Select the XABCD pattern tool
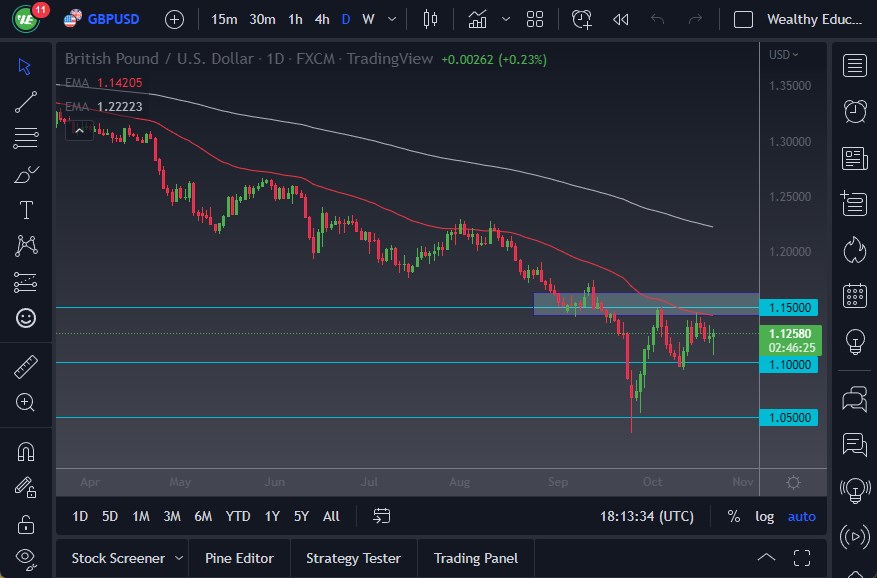The width and height of the screenshot is (877, 578). (x=25, y=245)
